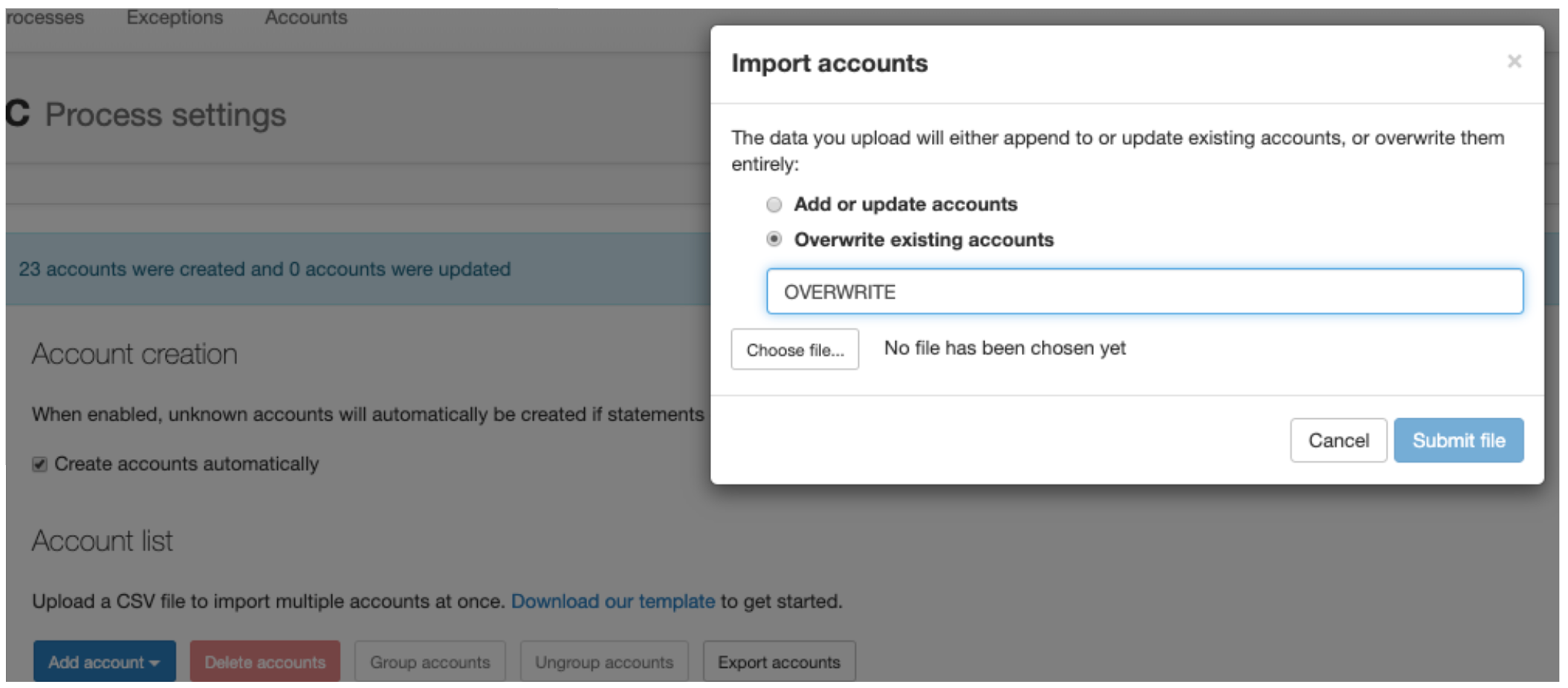The height and width of the screenshot is (688, 1568).
Task: Click the Account list heading
Action: 102,541
